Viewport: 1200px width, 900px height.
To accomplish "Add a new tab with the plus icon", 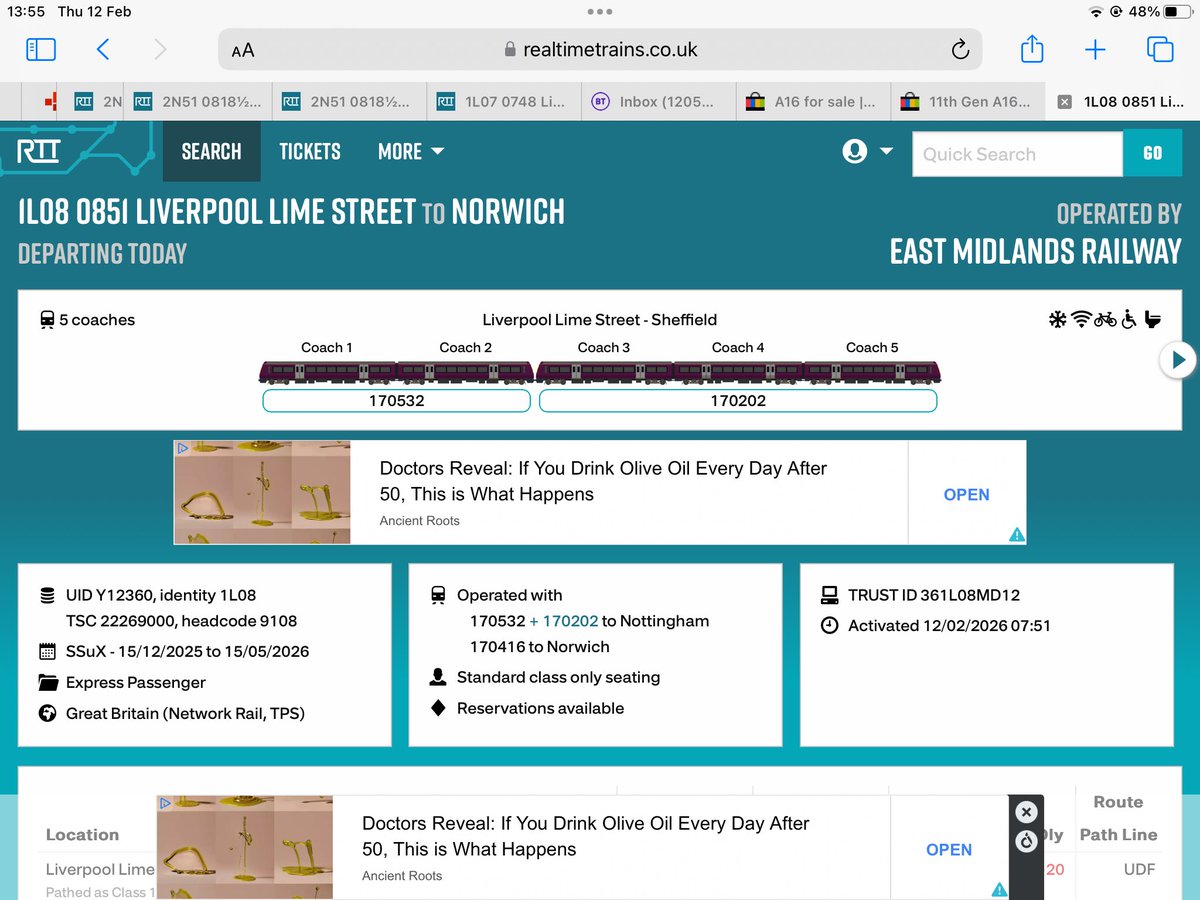I will pos(1095,50).
